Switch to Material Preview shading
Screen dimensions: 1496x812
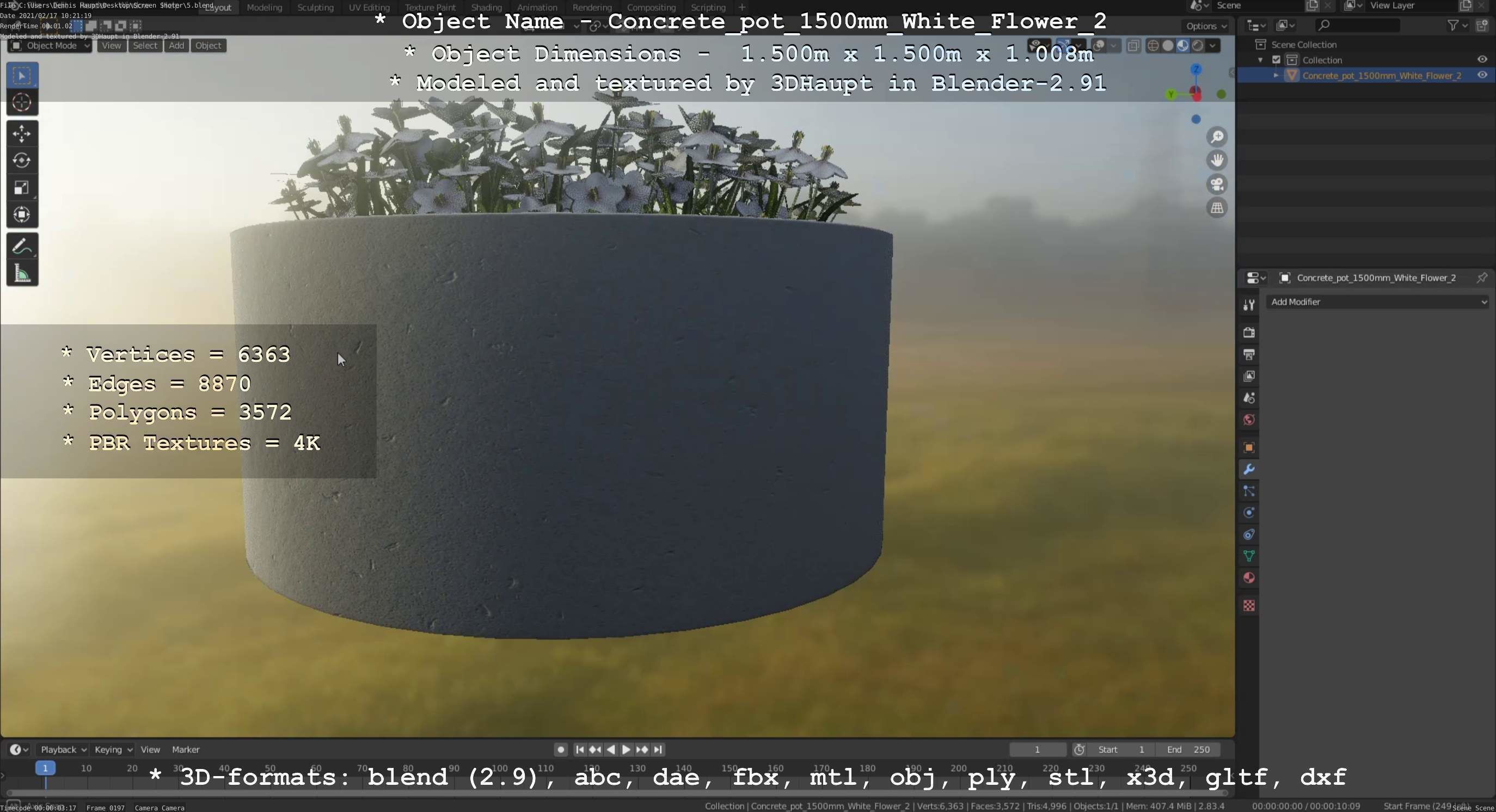(x=1182, y=46)
